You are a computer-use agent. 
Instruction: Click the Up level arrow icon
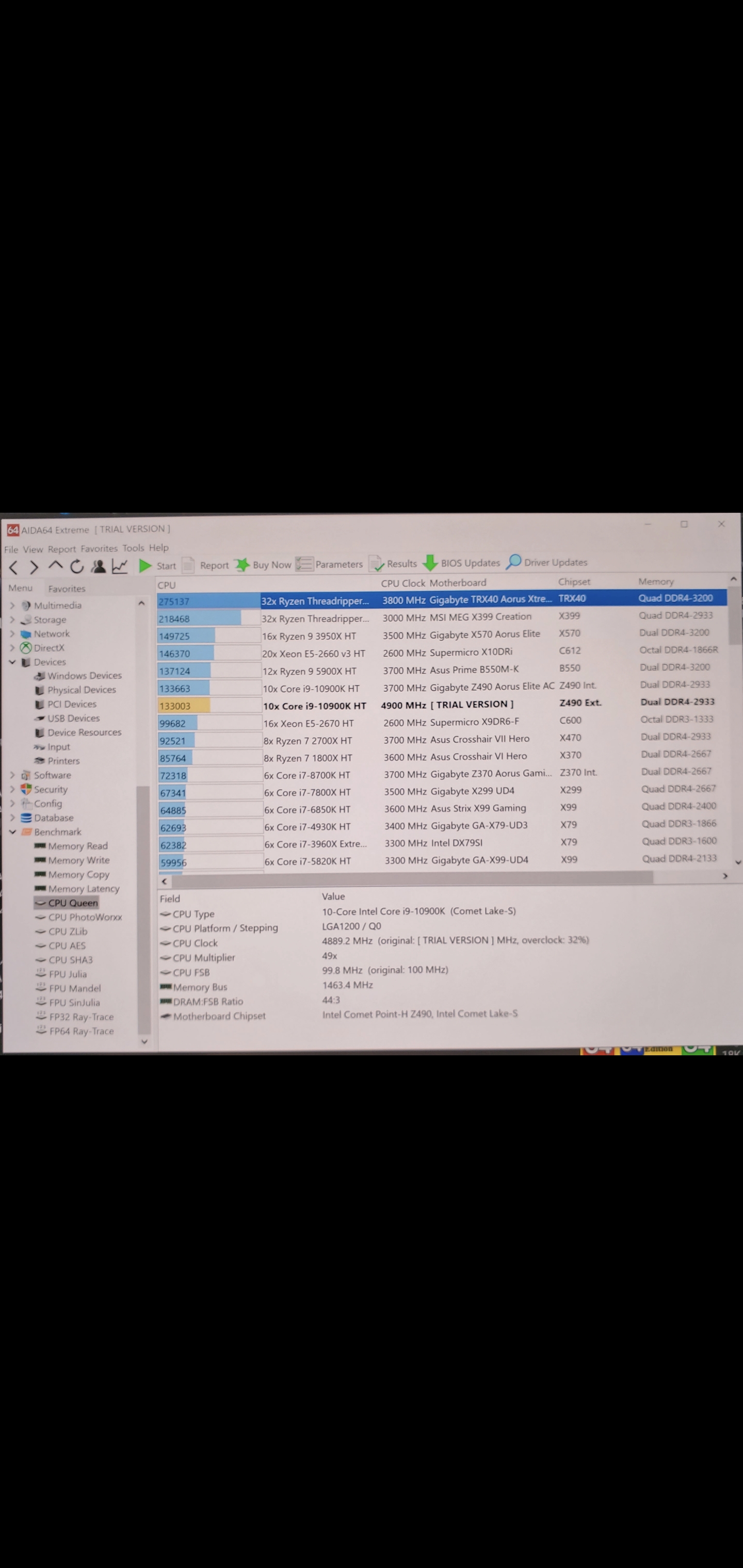[55, 565]
